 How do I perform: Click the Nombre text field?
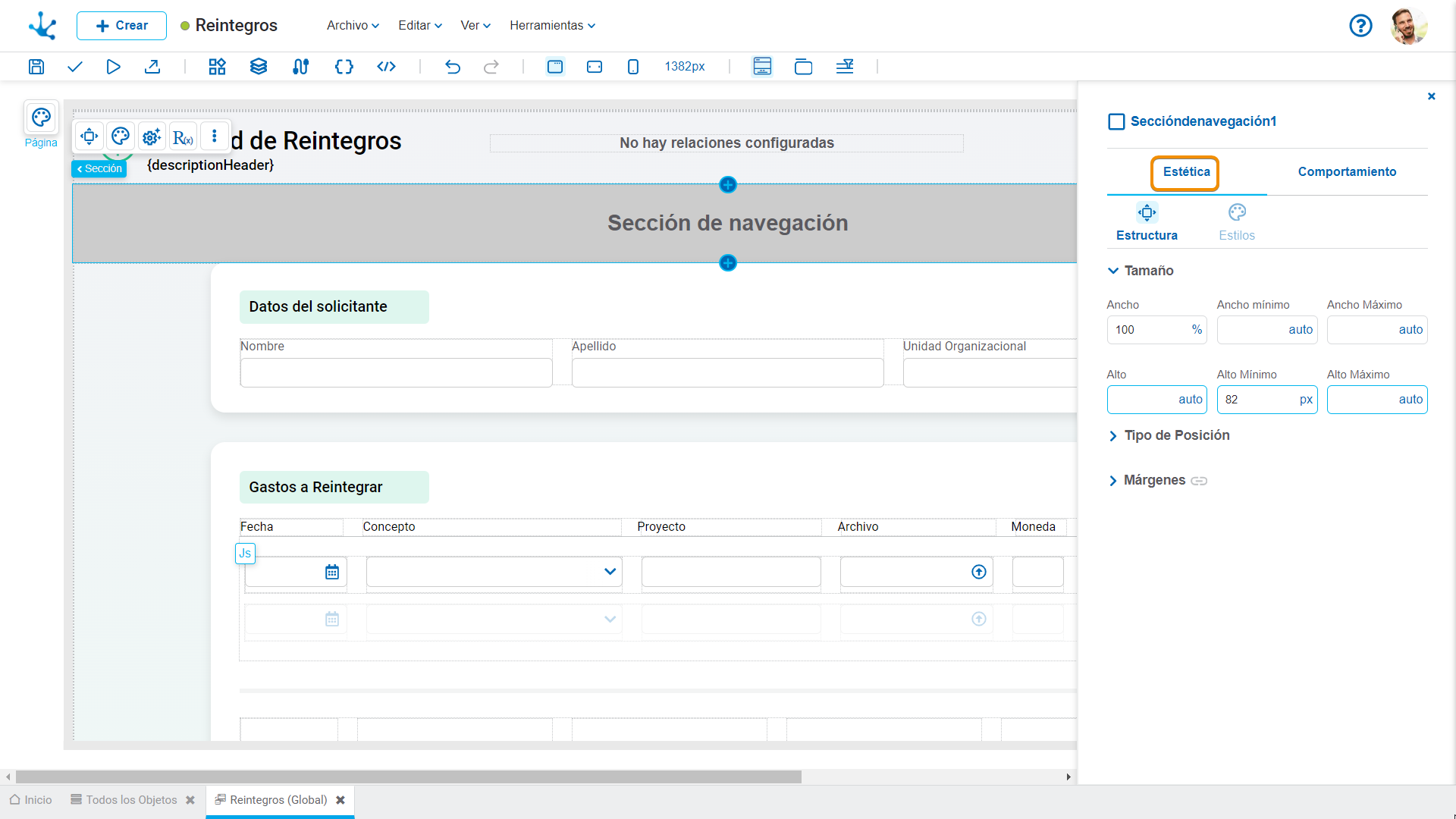(396, 373)
